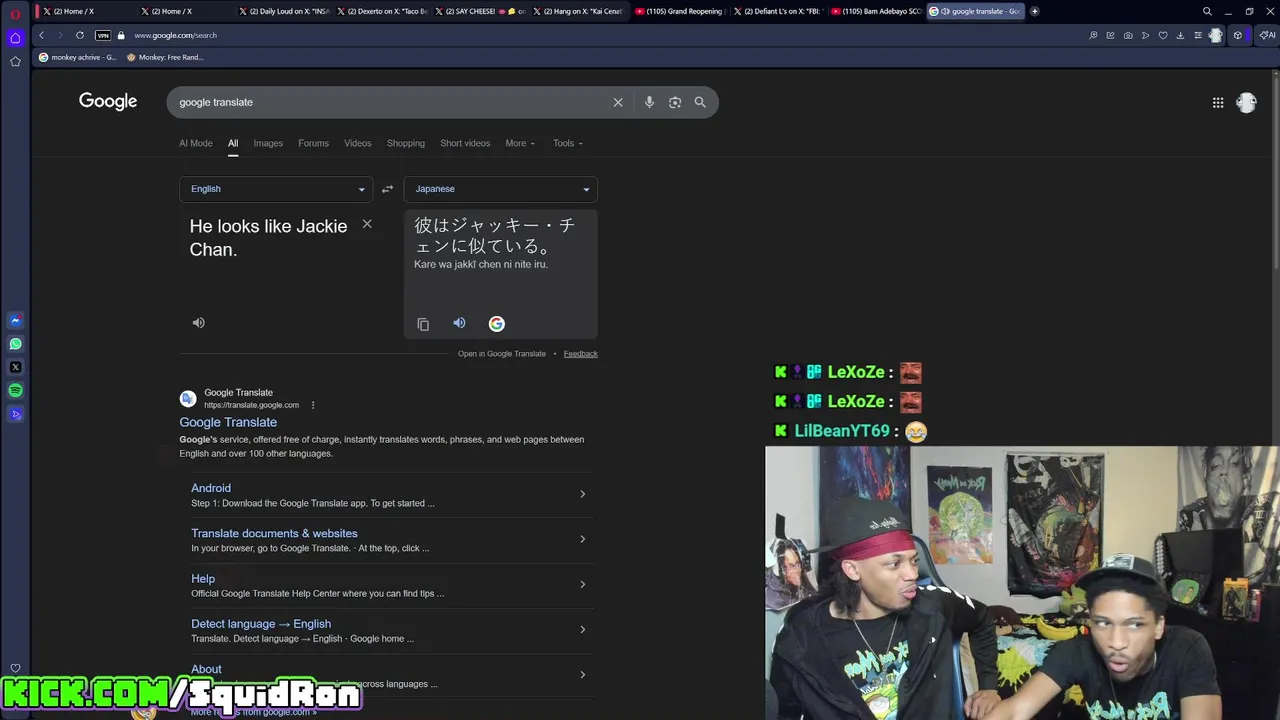1280x720 pixels.
Task: Search the translation on Google icon
Action: click(x=496, y=323)
